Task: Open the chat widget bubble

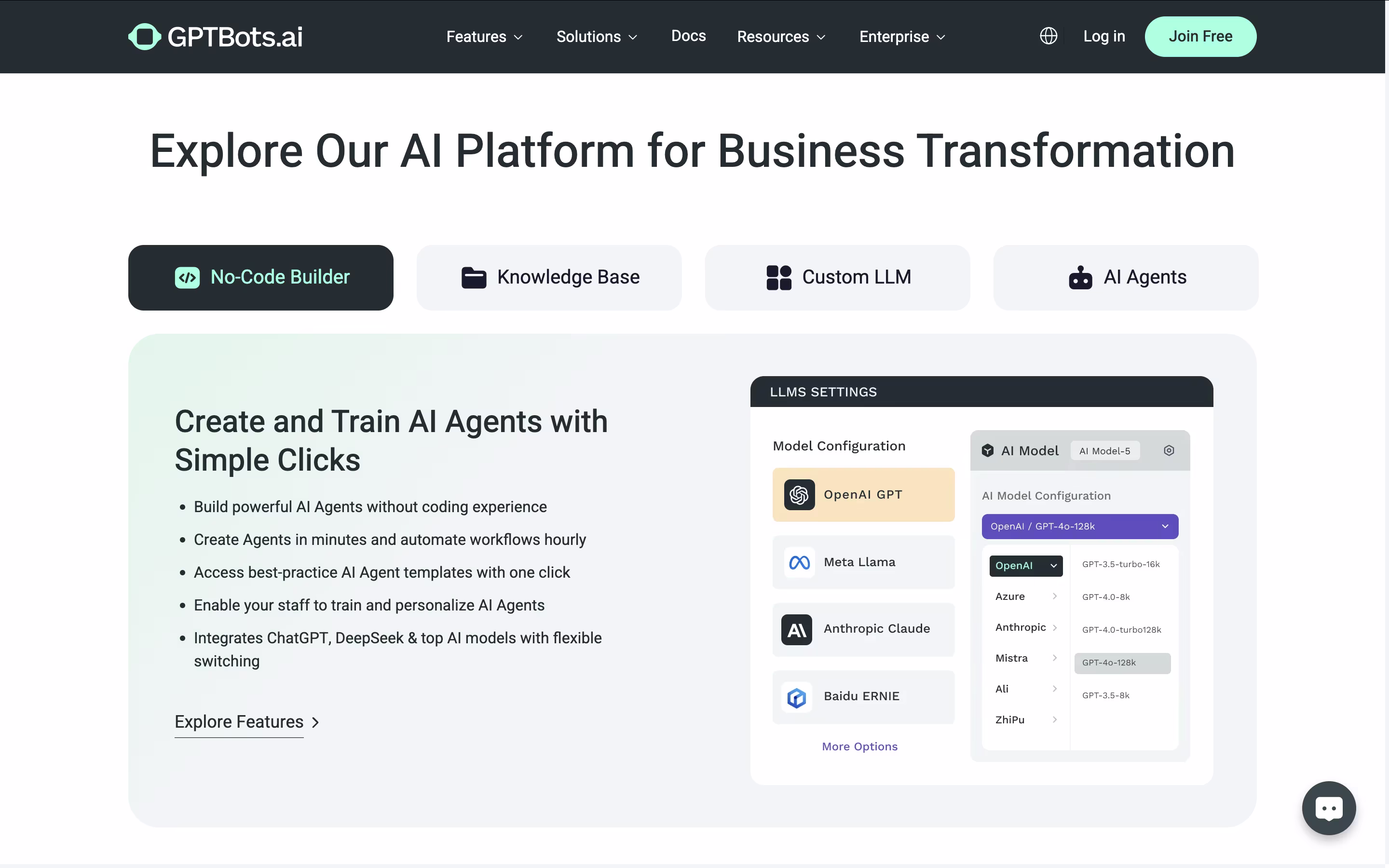Action: tap(1328, 808)
